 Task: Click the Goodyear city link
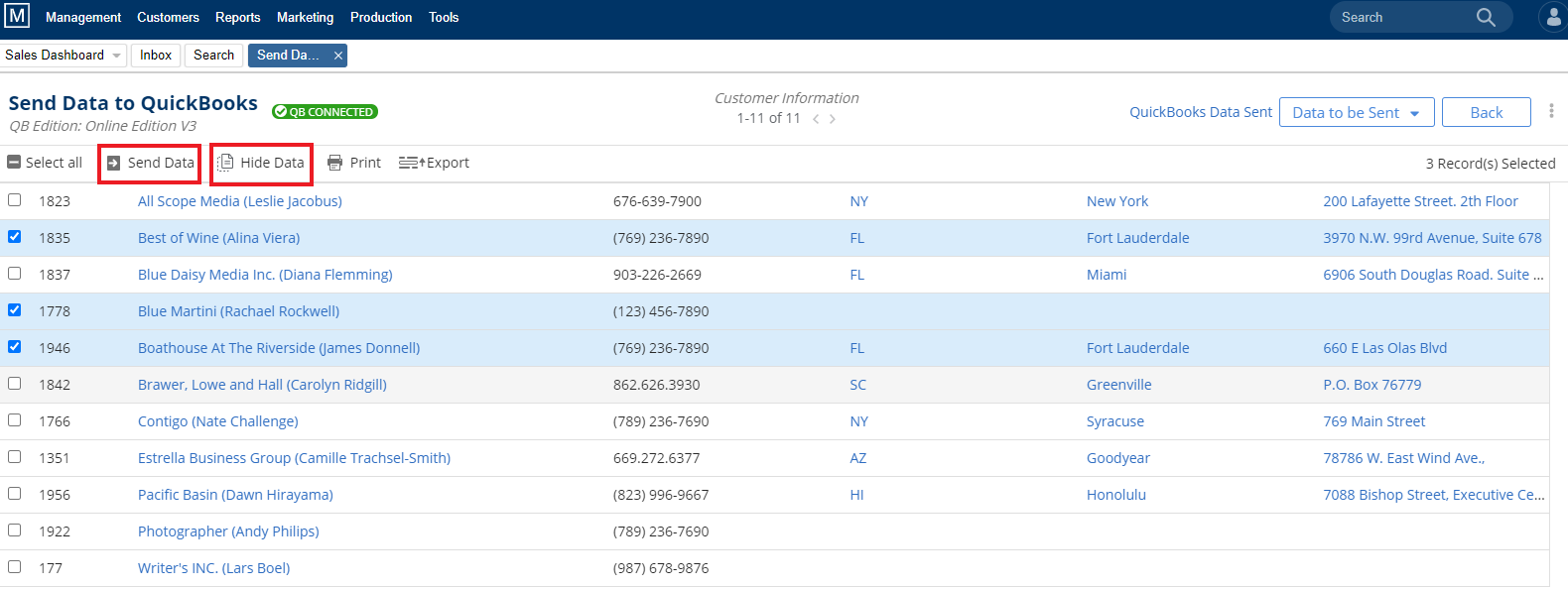point(1118,458)
